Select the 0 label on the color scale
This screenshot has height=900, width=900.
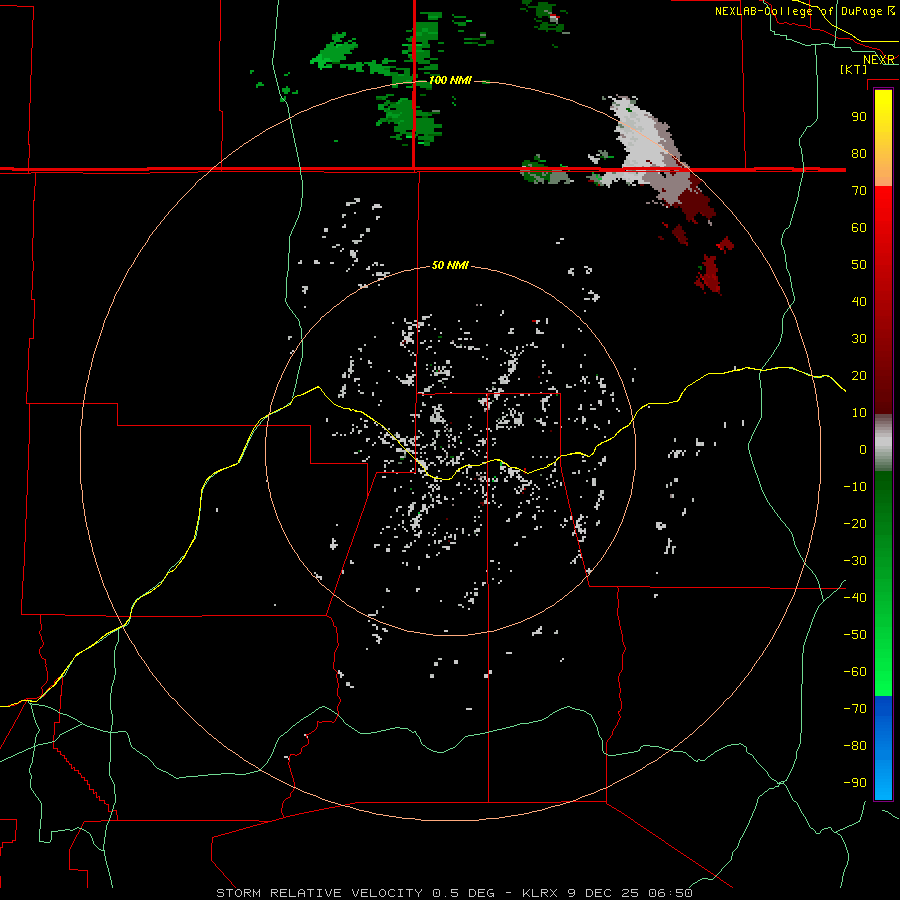(x=863, y=449)
